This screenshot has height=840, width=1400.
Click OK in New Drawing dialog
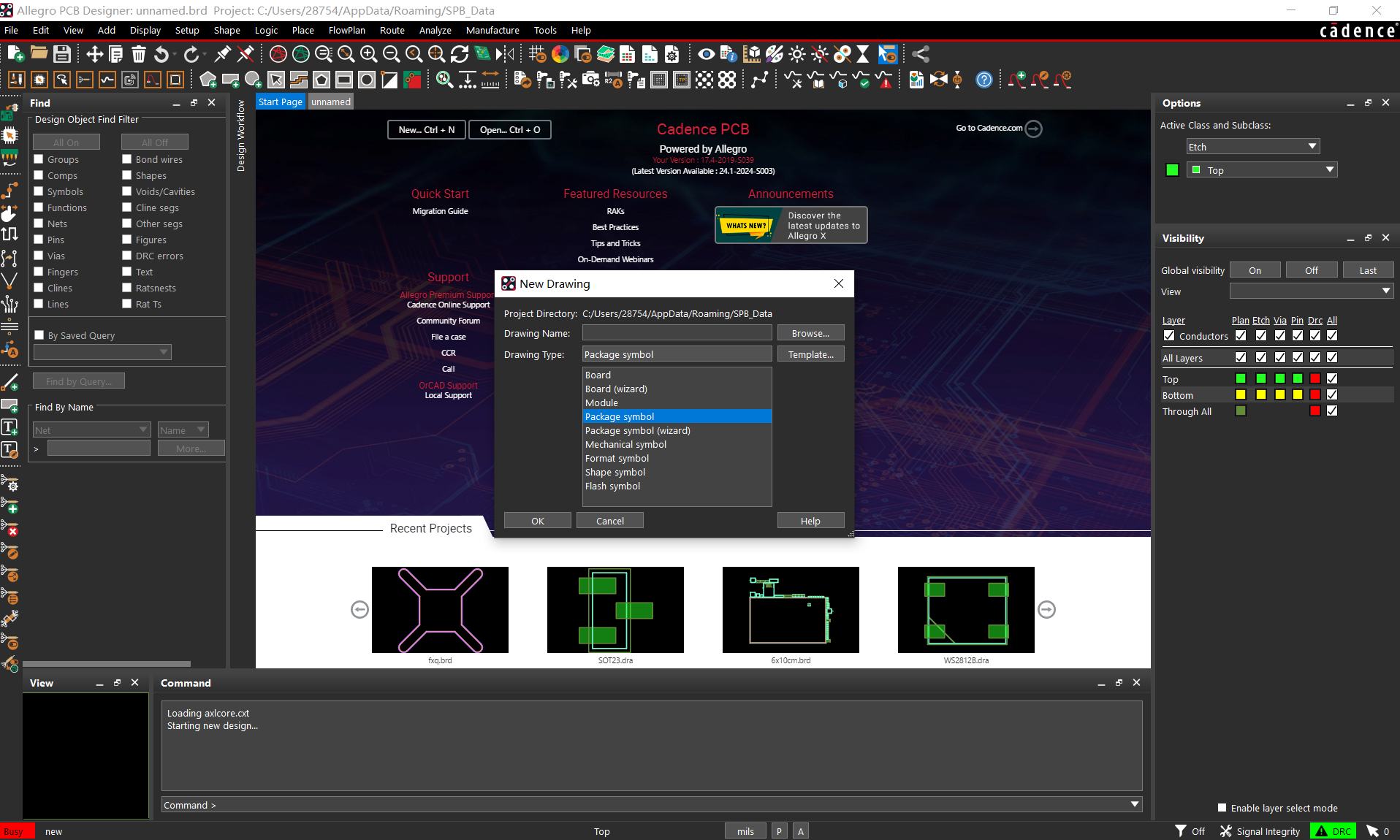538,521
